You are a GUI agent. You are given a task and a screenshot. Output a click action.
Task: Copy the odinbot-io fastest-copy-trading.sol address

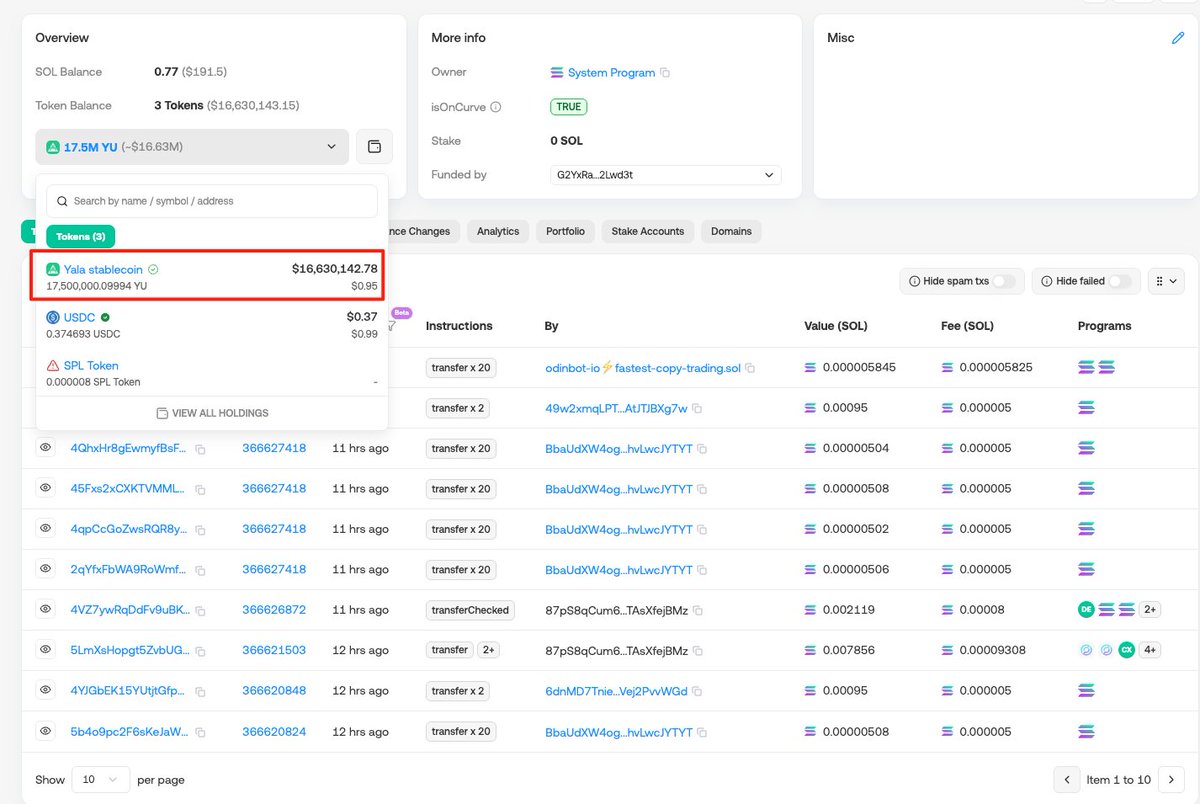(x=750, y=369)
